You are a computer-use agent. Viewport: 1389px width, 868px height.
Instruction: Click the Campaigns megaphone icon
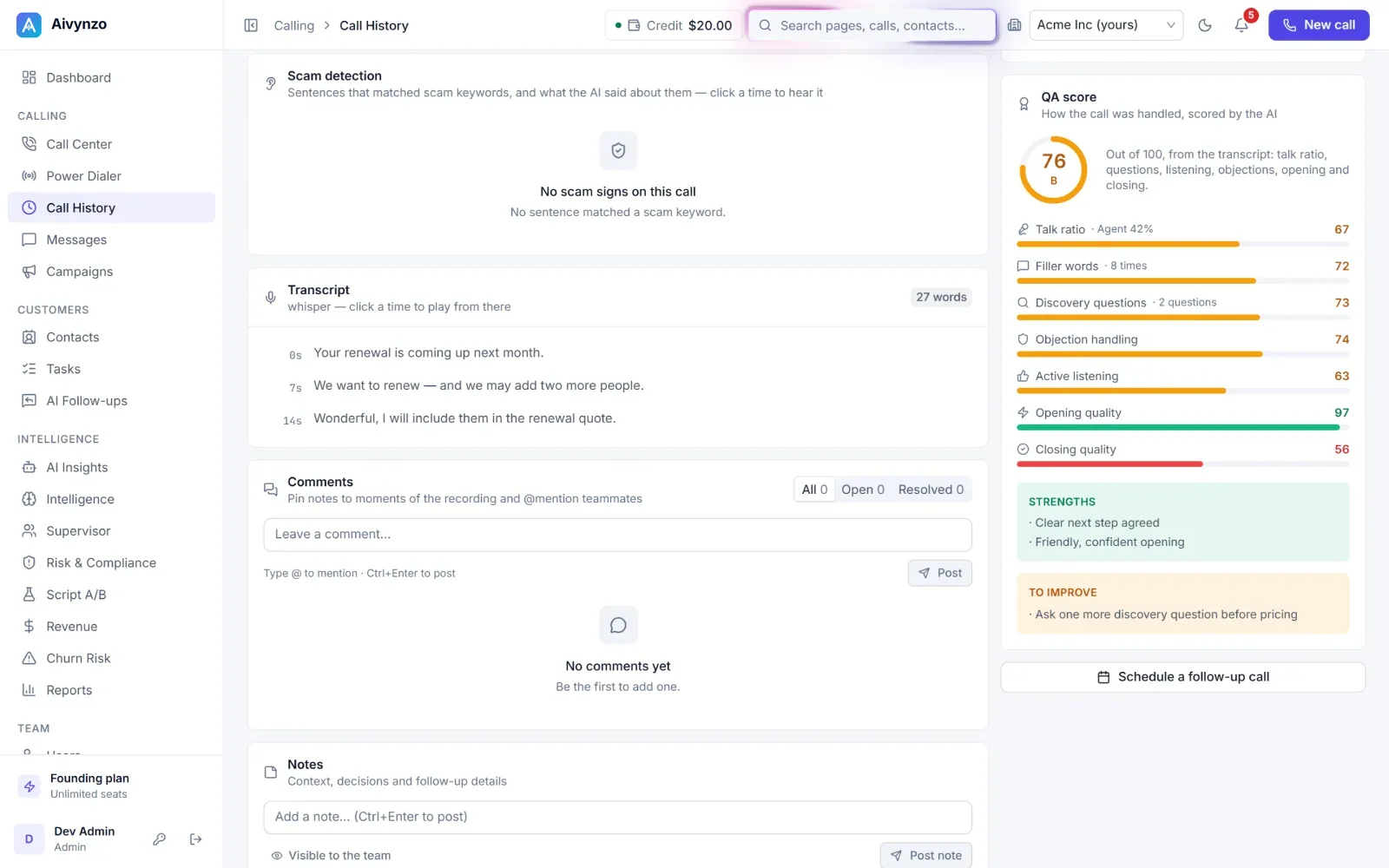coord(29,272)
